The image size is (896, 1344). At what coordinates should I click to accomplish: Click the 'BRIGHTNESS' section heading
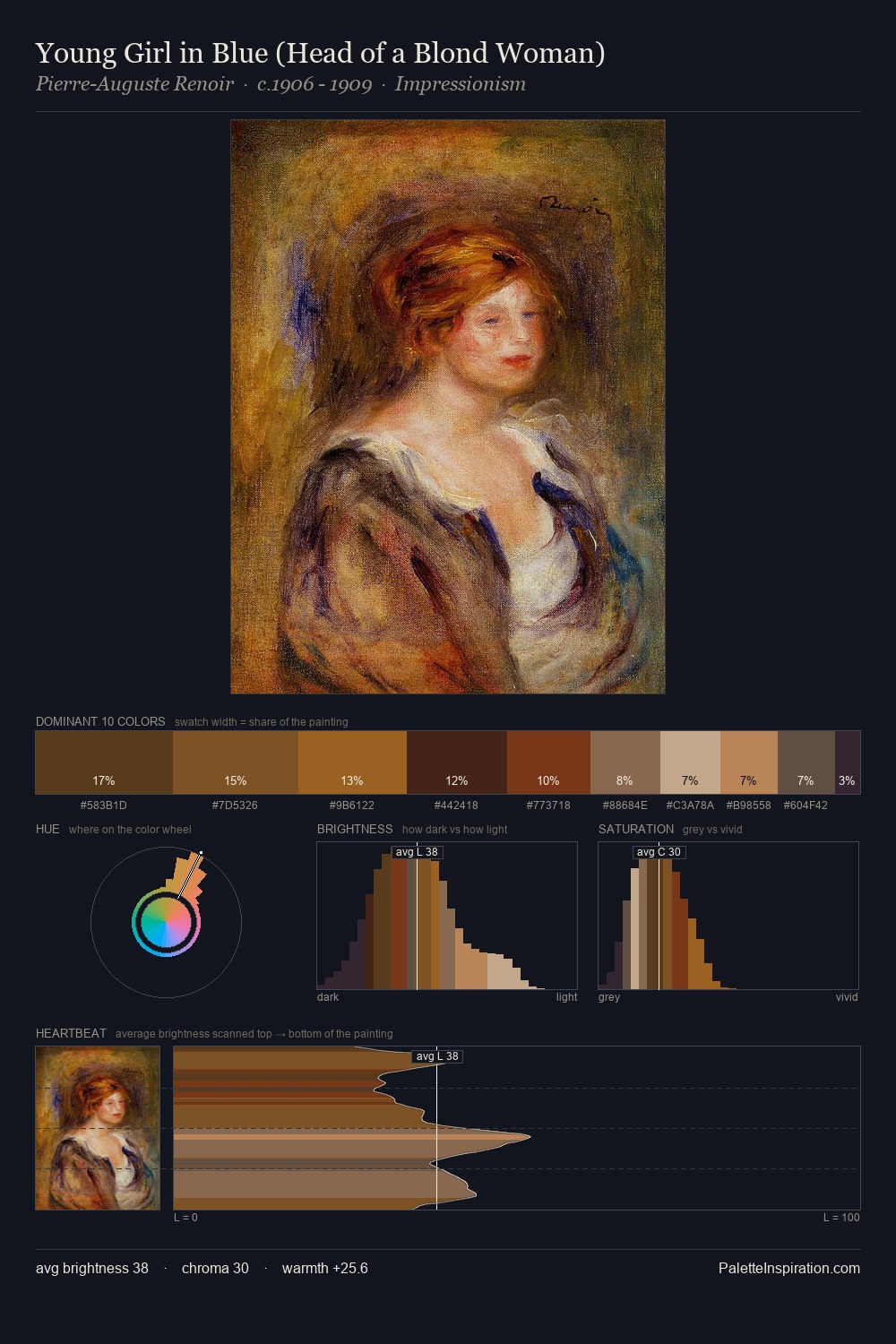[x=355, y=829]
